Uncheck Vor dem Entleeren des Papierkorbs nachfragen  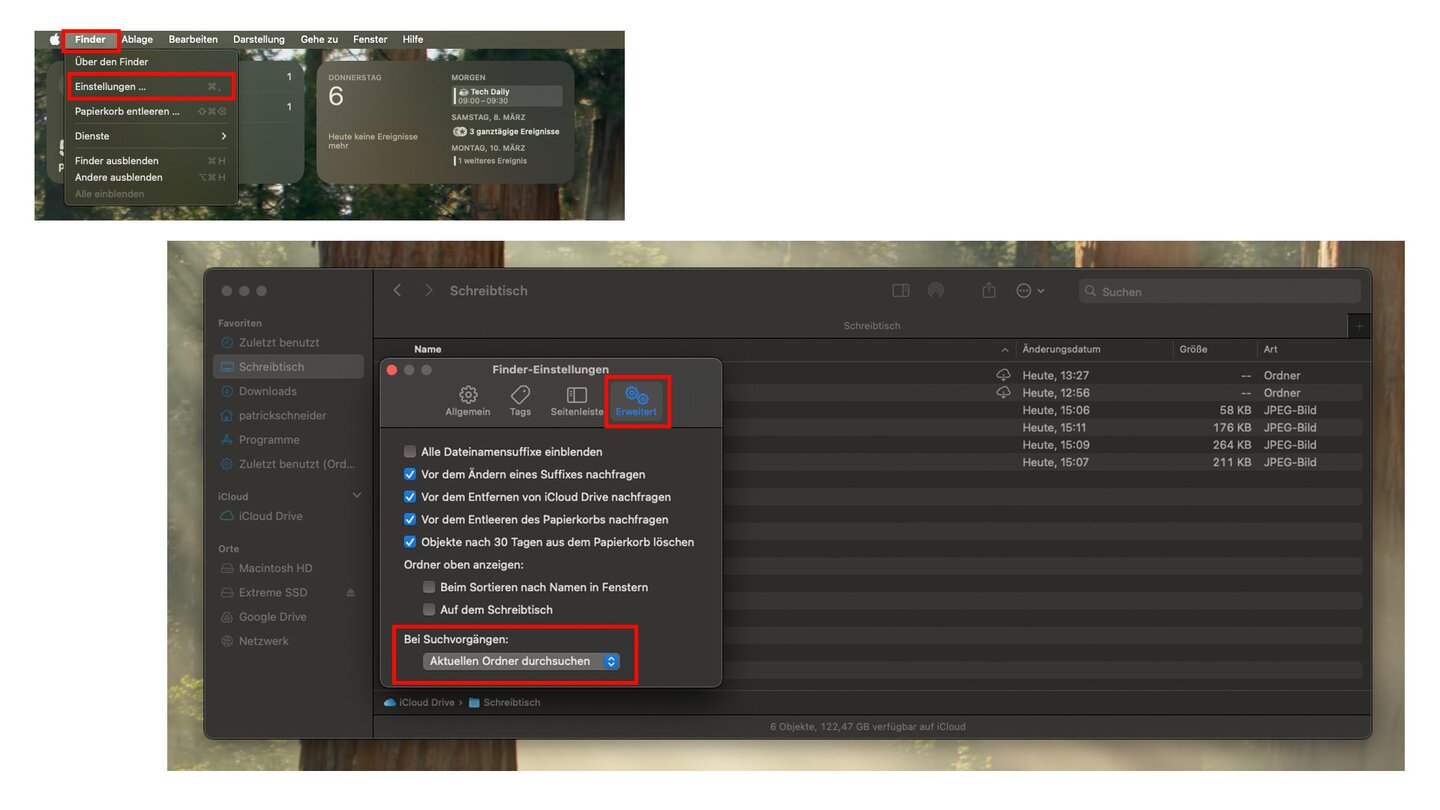(410, 520)
